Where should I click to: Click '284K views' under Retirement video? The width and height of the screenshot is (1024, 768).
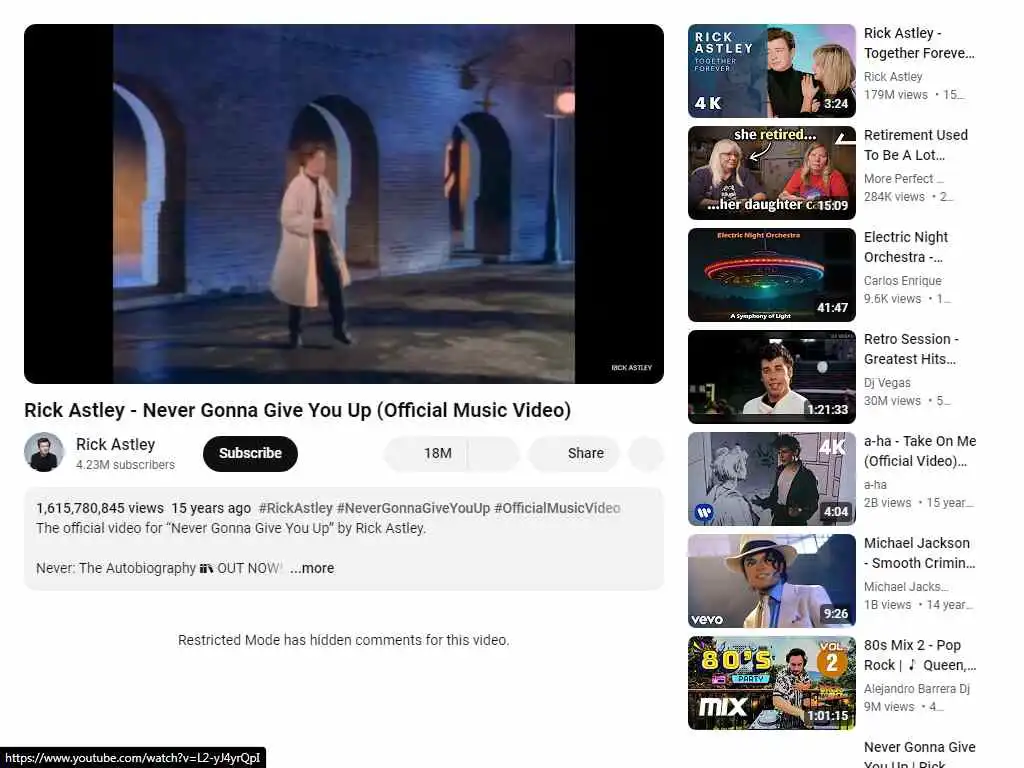pos(894,197)
